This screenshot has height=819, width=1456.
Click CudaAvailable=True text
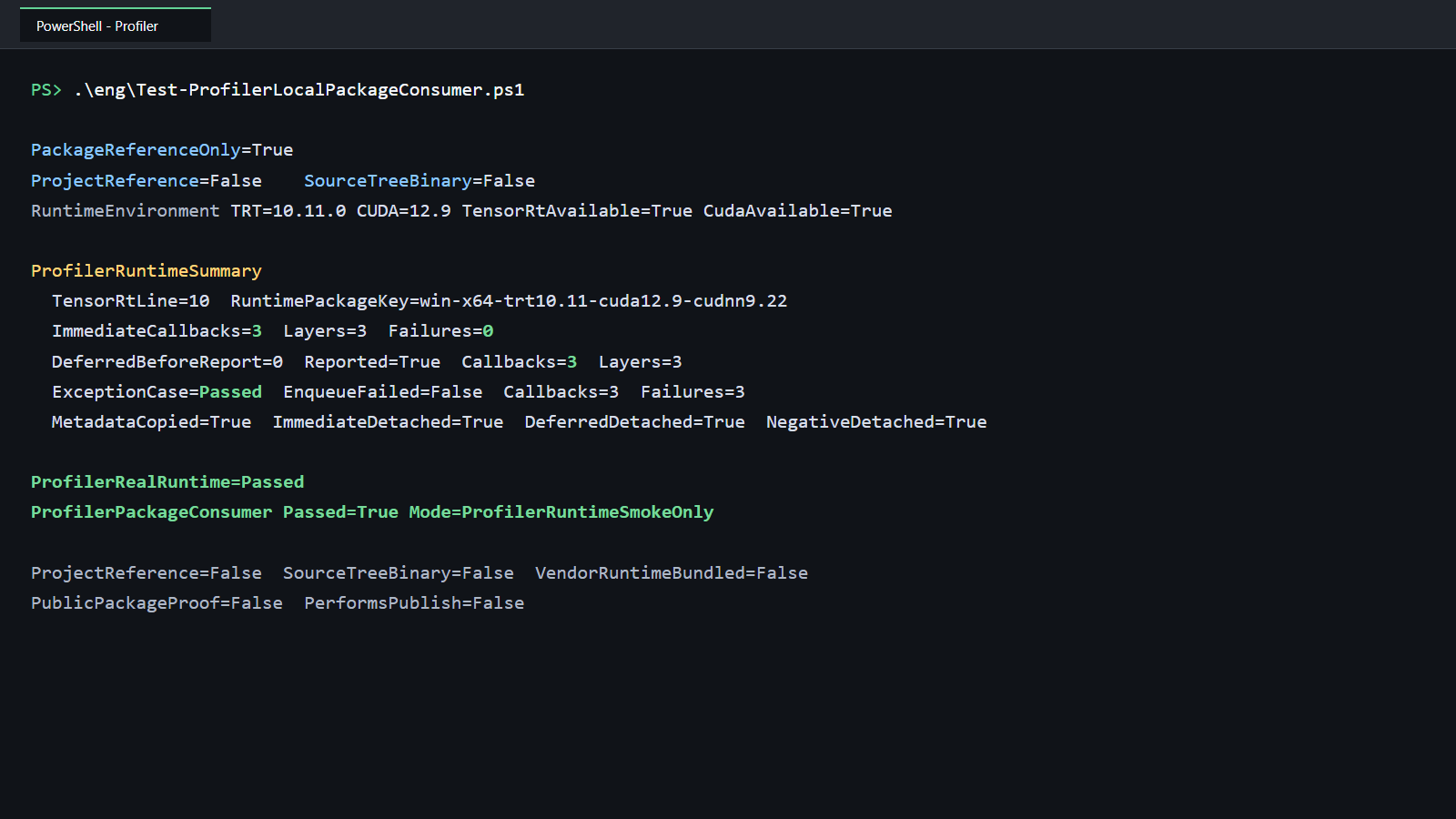tap(798, 211)
